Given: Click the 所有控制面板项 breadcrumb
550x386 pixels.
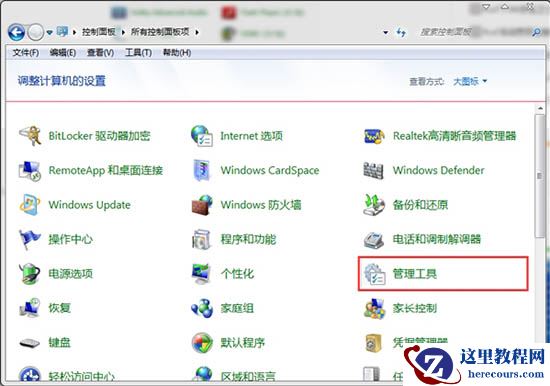Looking at the screenshot, I should point(160,32).
